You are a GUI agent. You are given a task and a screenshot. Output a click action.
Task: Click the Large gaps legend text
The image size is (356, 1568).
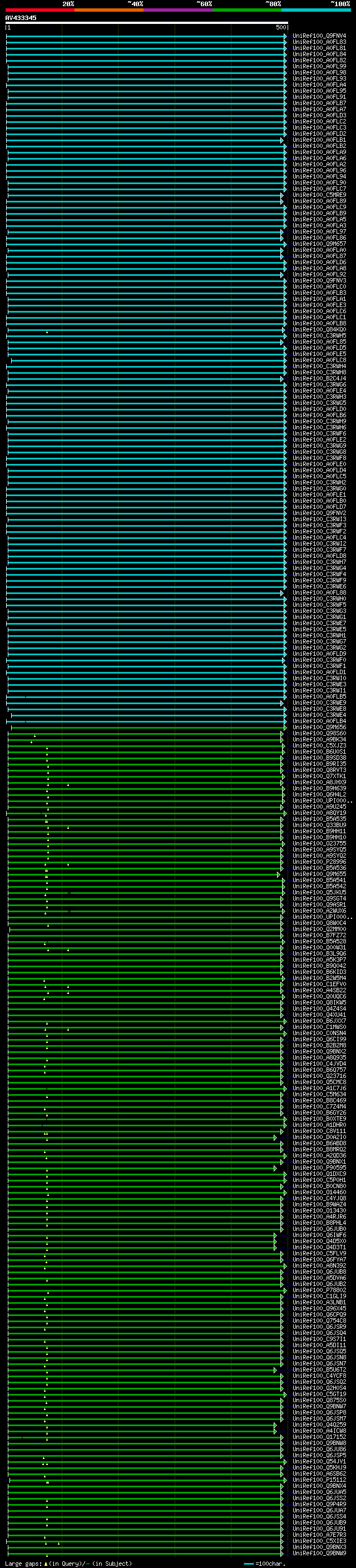click(68, 1563)
